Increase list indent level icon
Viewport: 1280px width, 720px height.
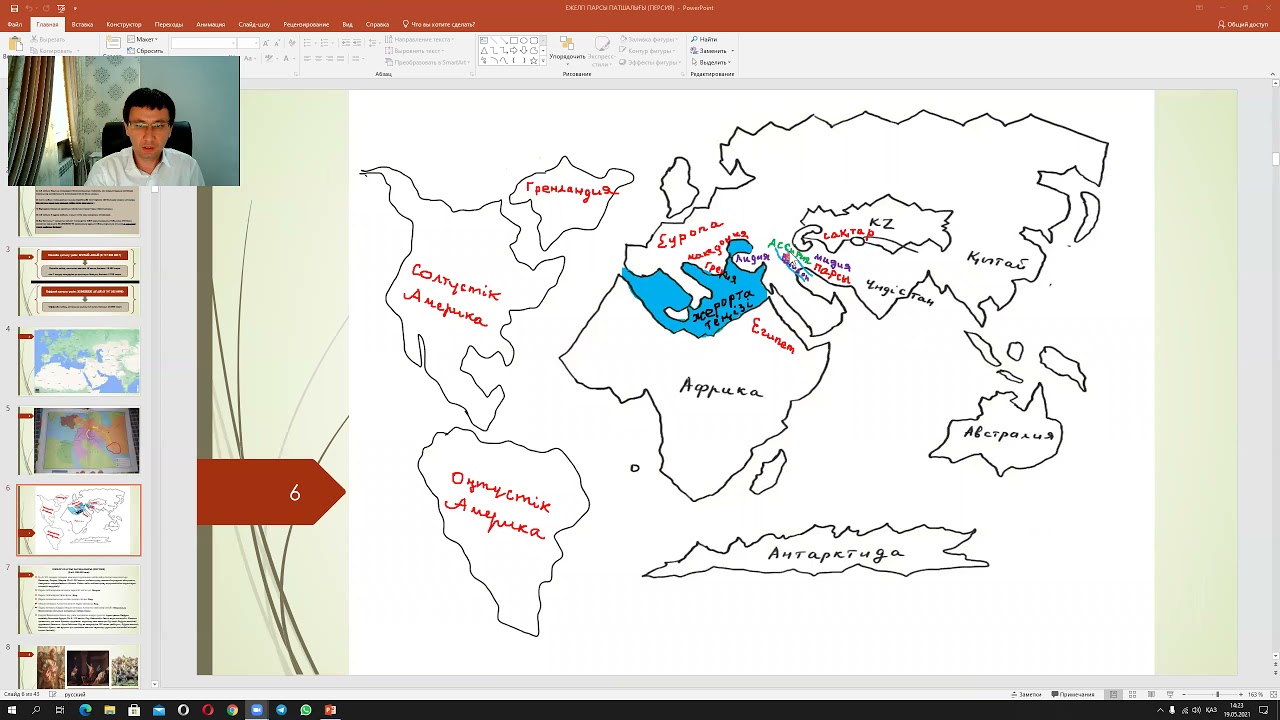(x=358, y=44)
